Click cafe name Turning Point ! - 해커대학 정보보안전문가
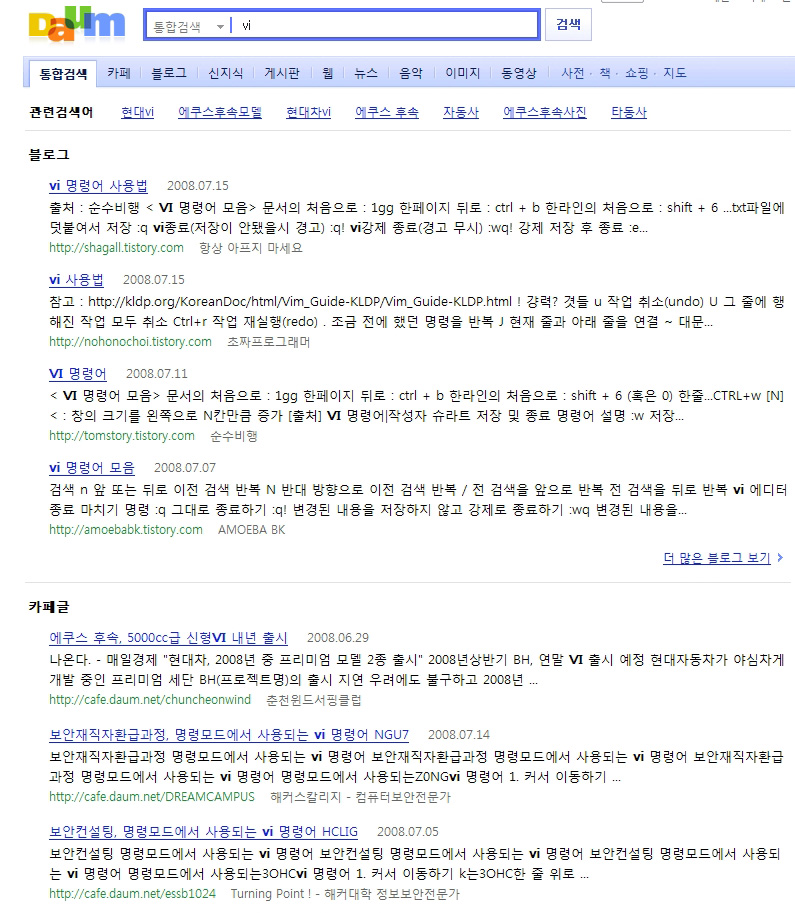The width and height of the screenshot is (795, 913). point(345,893)
